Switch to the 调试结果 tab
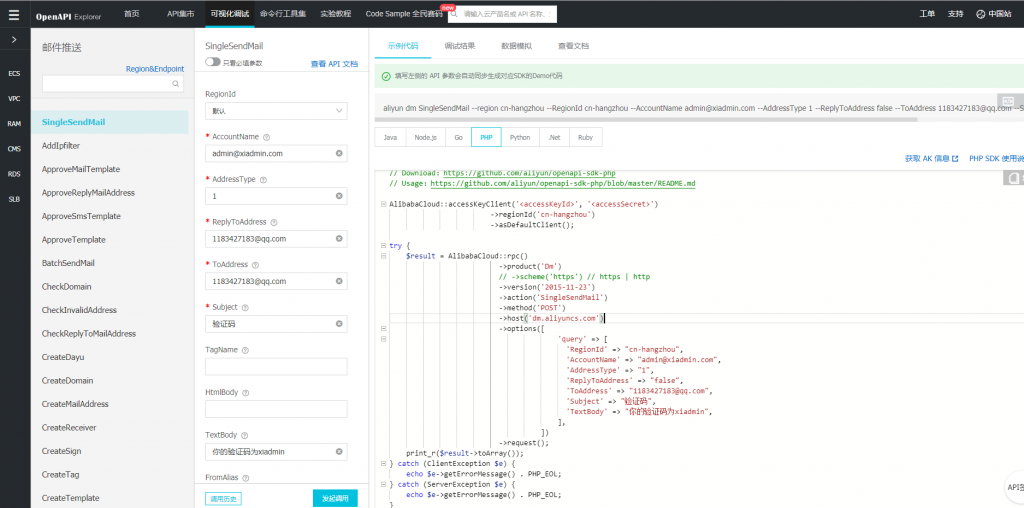The width and height of the screenshot is (1024, 508). coord(459,46)
